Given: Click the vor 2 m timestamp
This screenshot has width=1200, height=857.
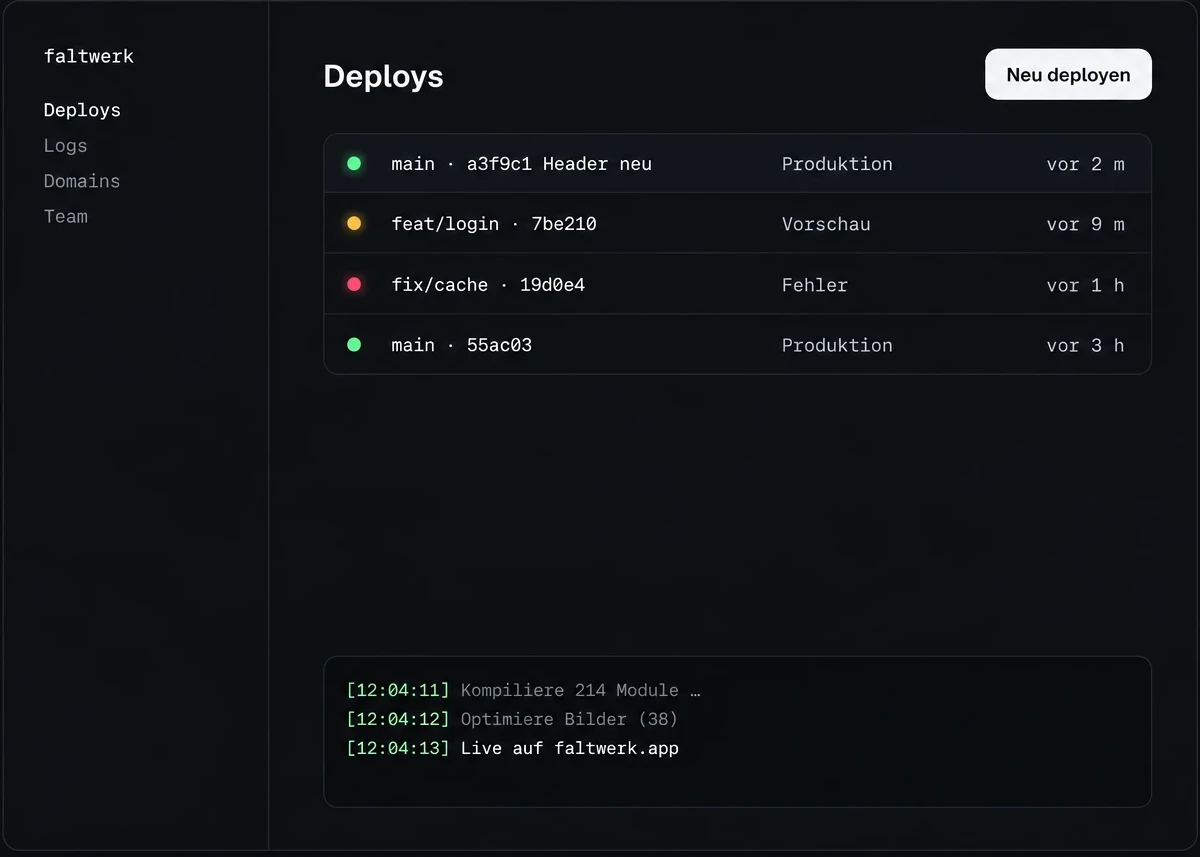Looking at the screenshot, I should (x=1085, y=164).
